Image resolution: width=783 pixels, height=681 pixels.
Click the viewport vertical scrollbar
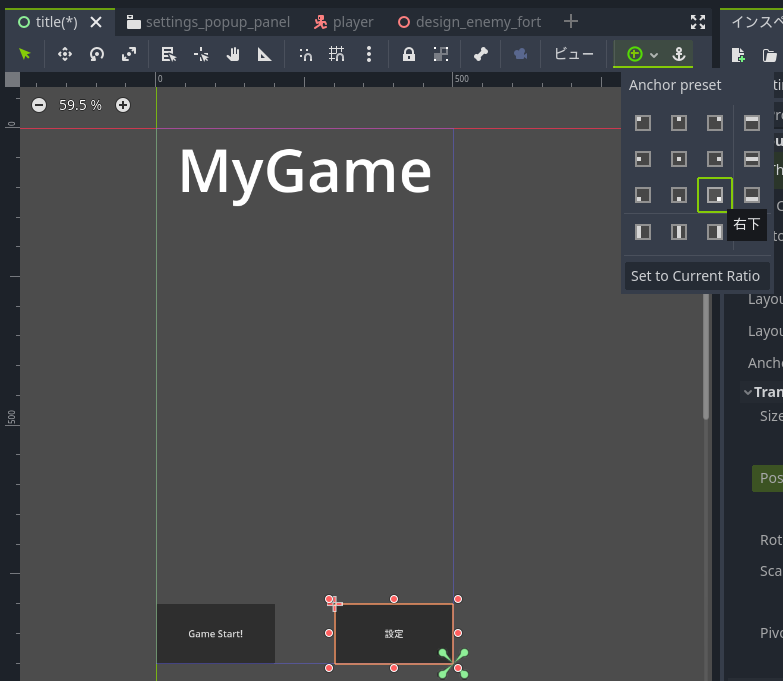(706, 356)
